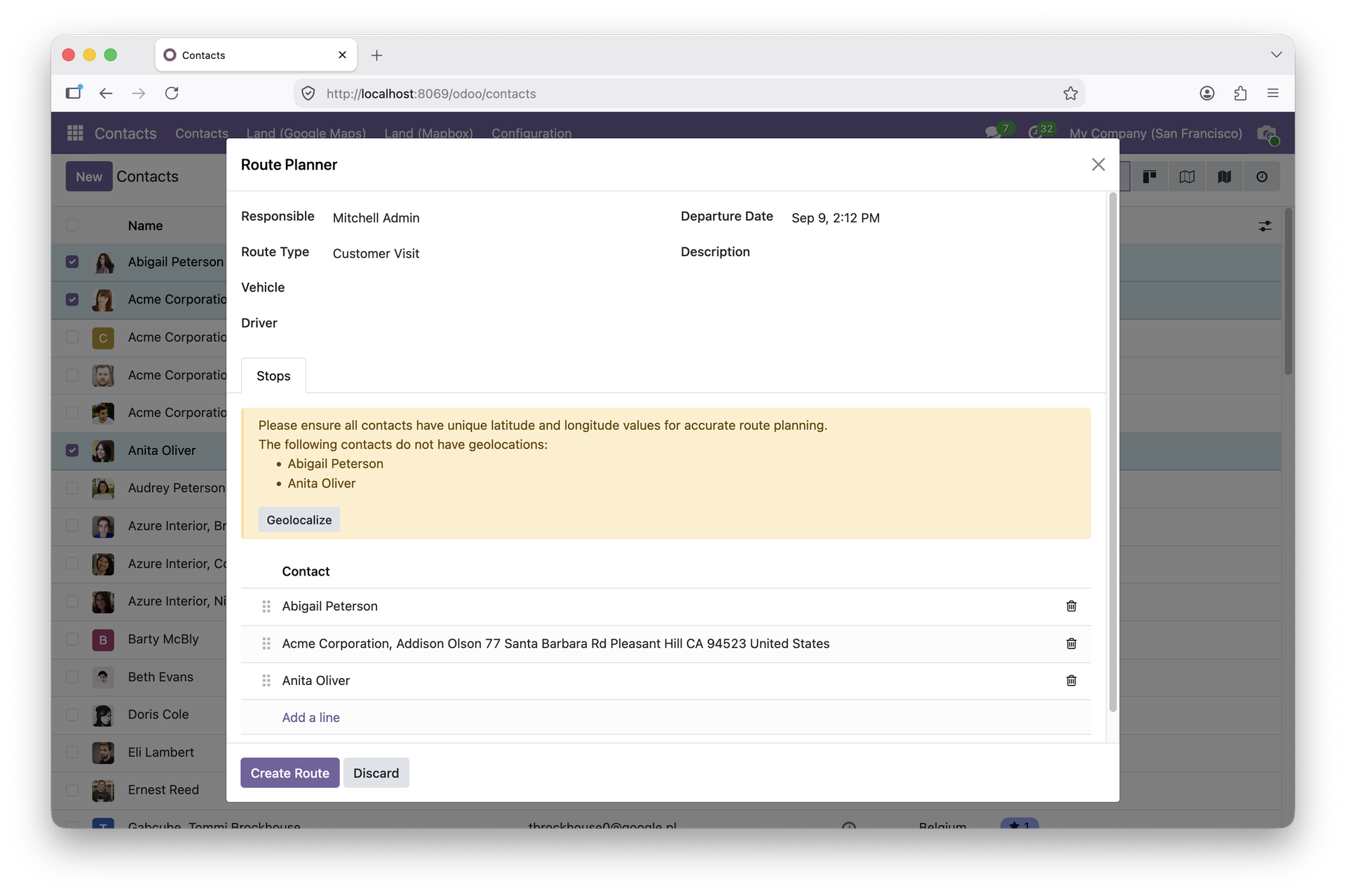Open the Driver selection field
The image size is (1346, 896).
(491, 323)
